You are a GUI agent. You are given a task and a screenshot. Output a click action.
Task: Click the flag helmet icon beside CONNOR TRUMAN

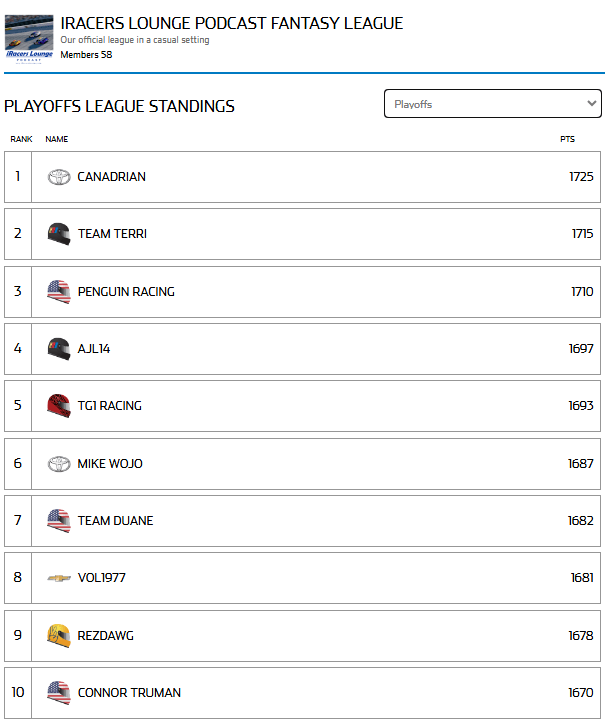59,692
